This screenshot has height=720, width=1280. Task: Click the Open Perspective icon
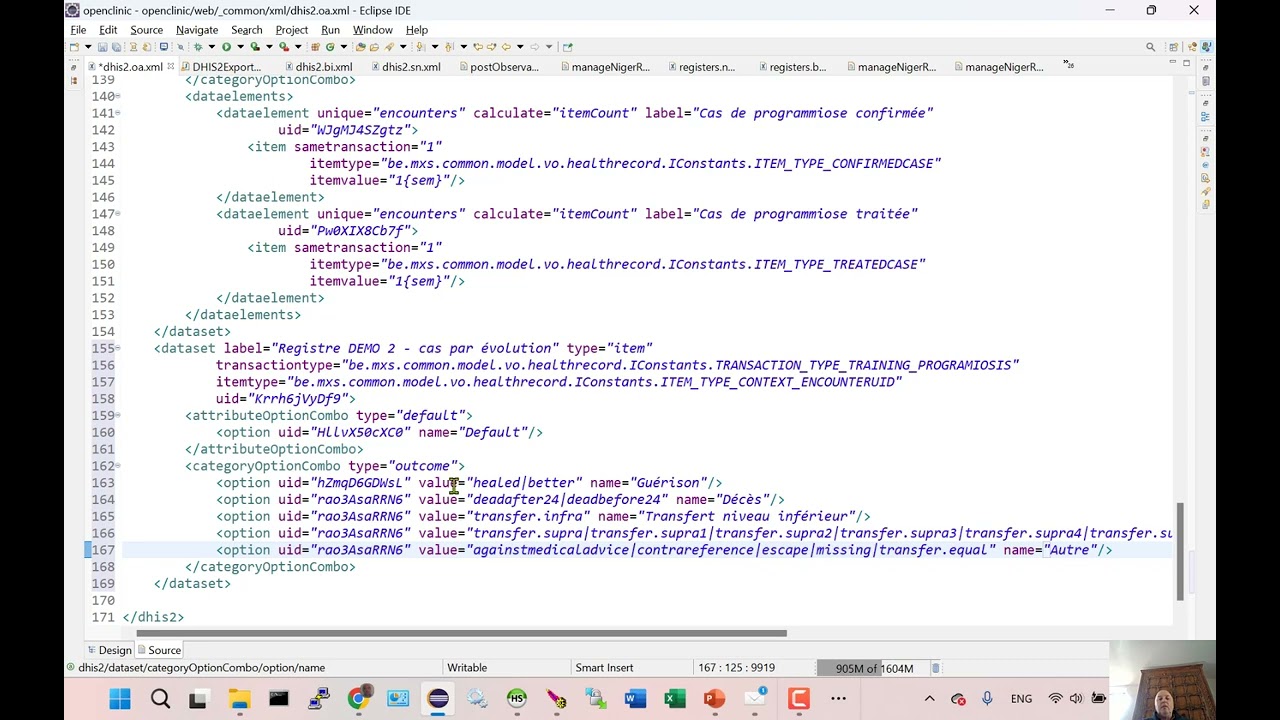1173,46
